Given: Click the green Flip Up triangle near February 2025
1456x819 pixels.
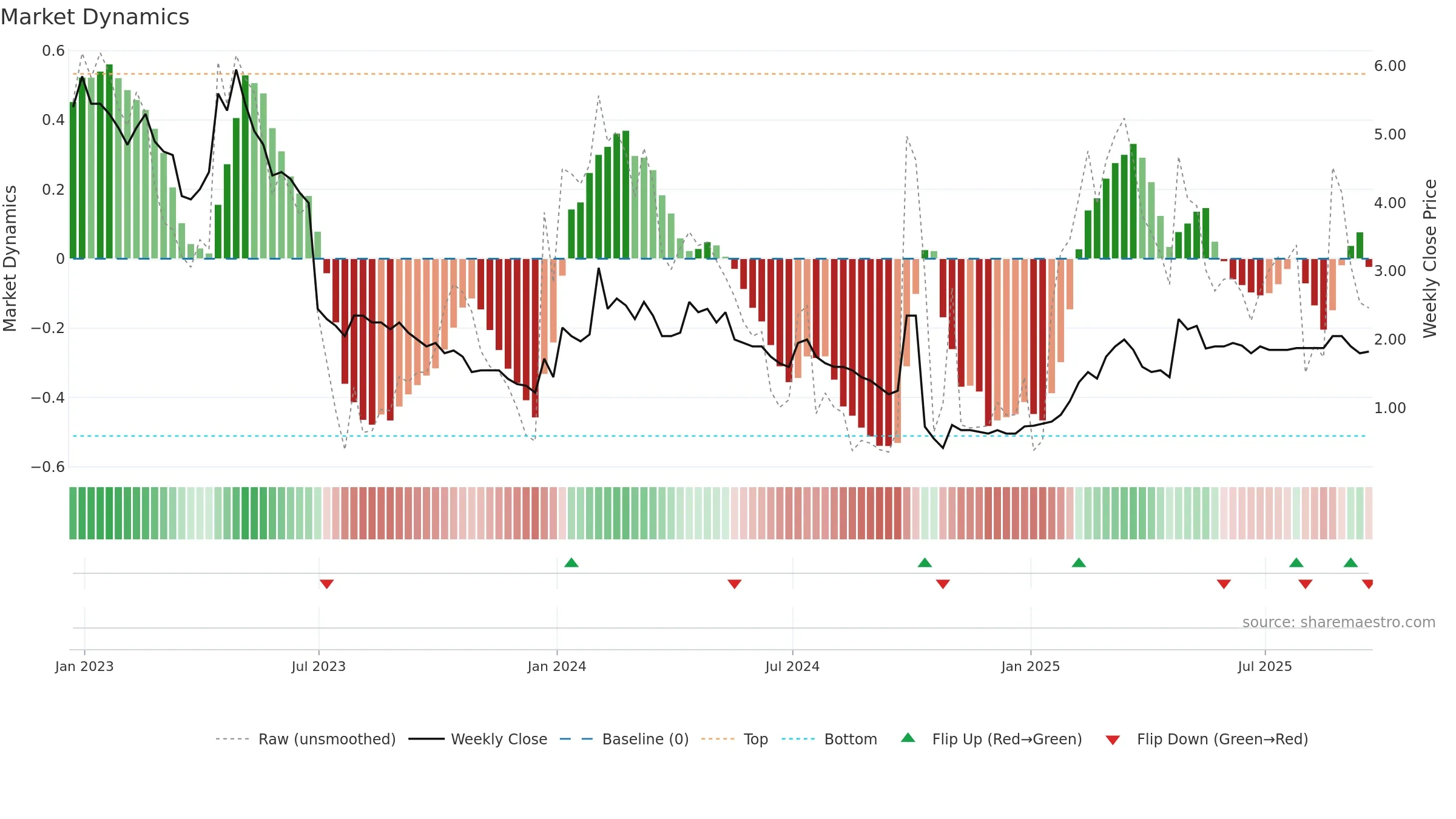Looking at the screenshot, I should point(1079,562).
